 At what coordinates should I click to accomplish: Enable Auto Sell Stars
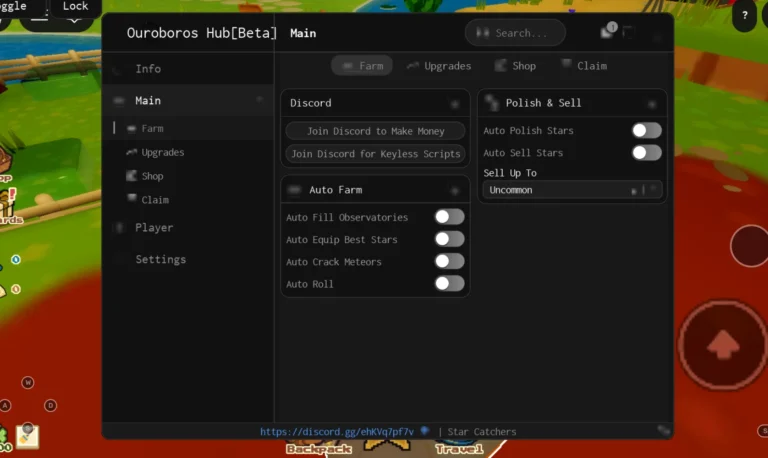tap(647, 152)
